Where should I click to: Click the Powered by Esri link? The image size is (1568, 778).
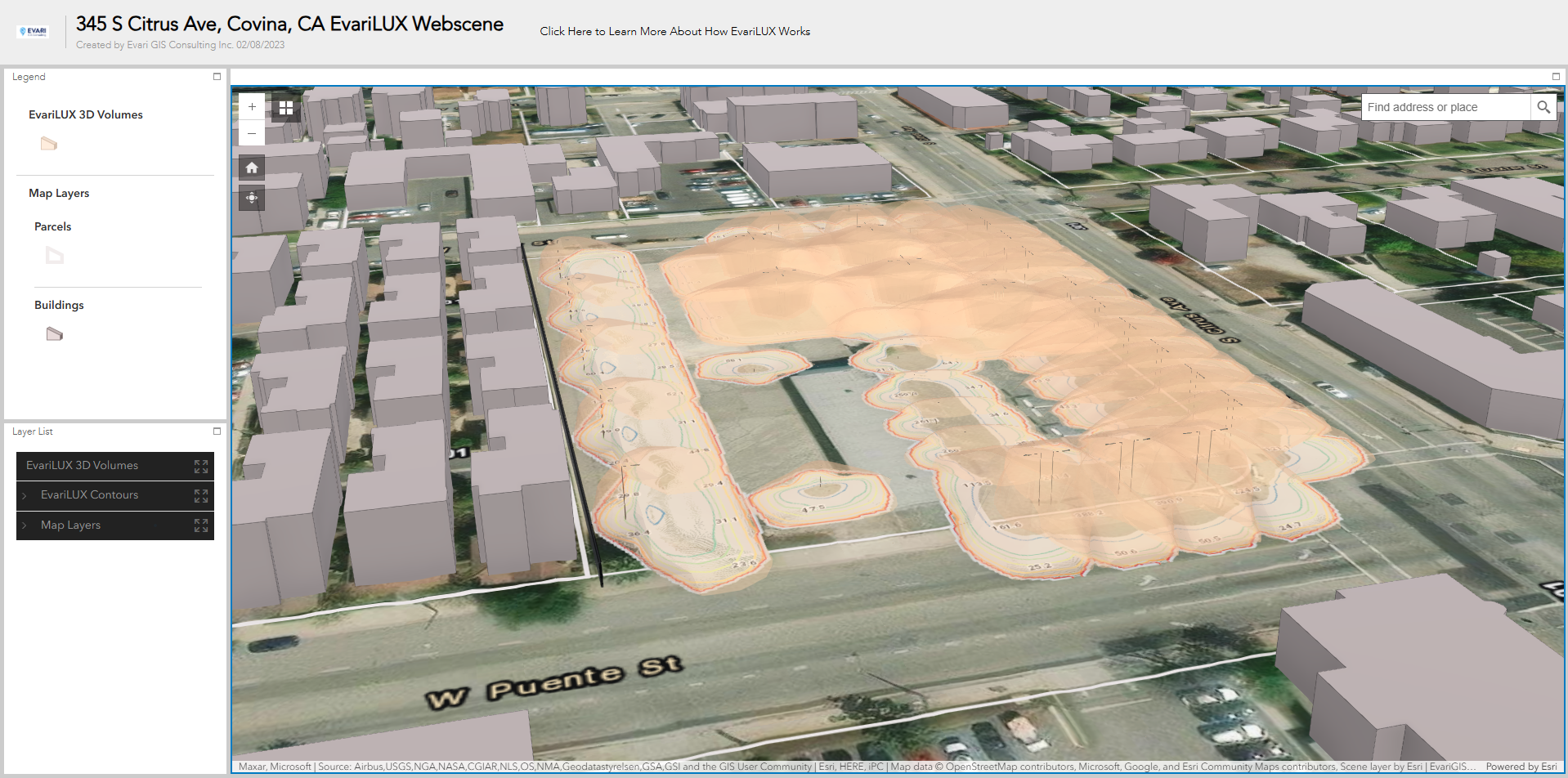click(x=1521, y=767)
